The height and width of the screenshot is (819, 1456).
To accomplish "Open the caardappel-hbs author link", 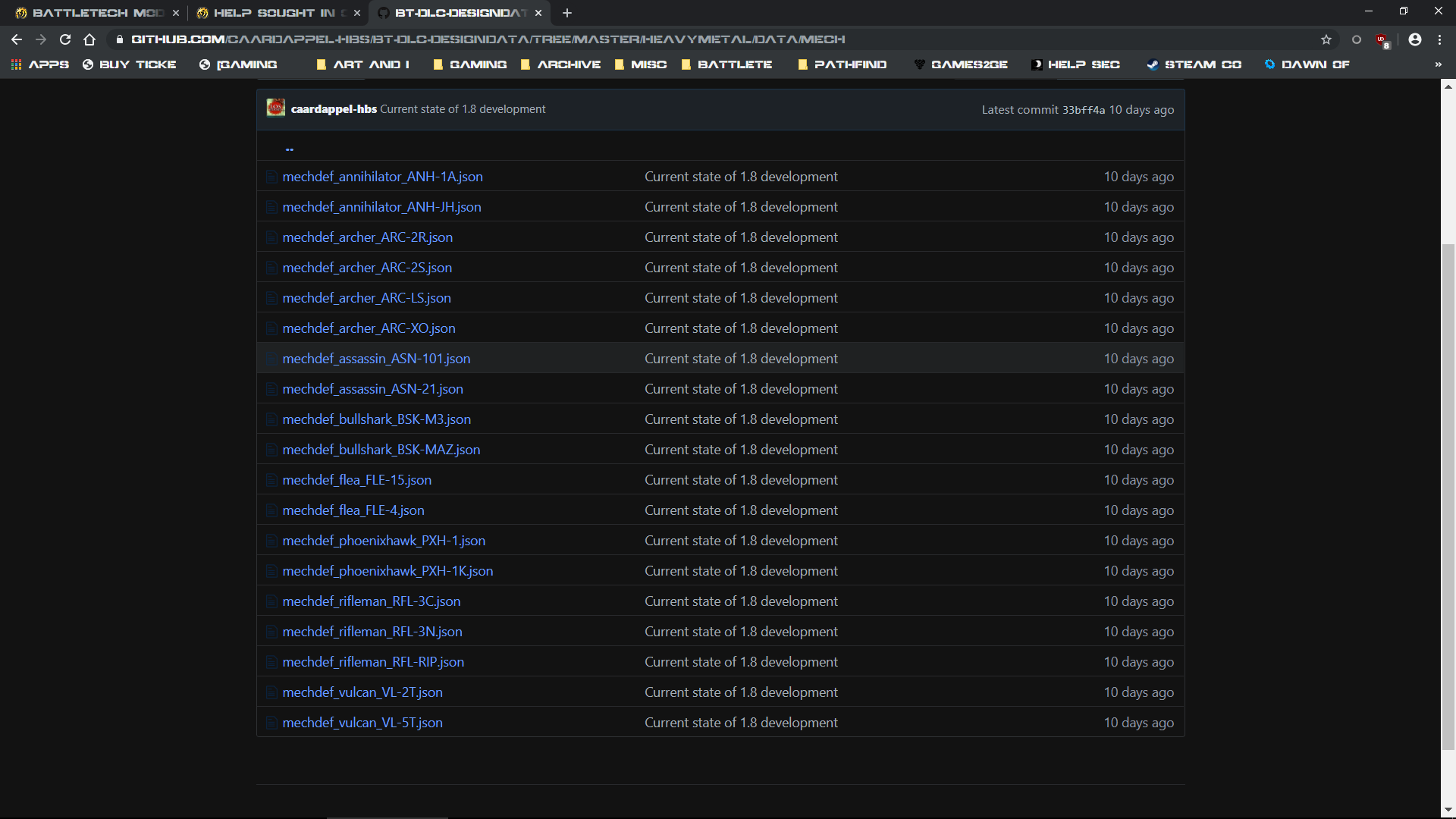I will click(x=334, y=109).
